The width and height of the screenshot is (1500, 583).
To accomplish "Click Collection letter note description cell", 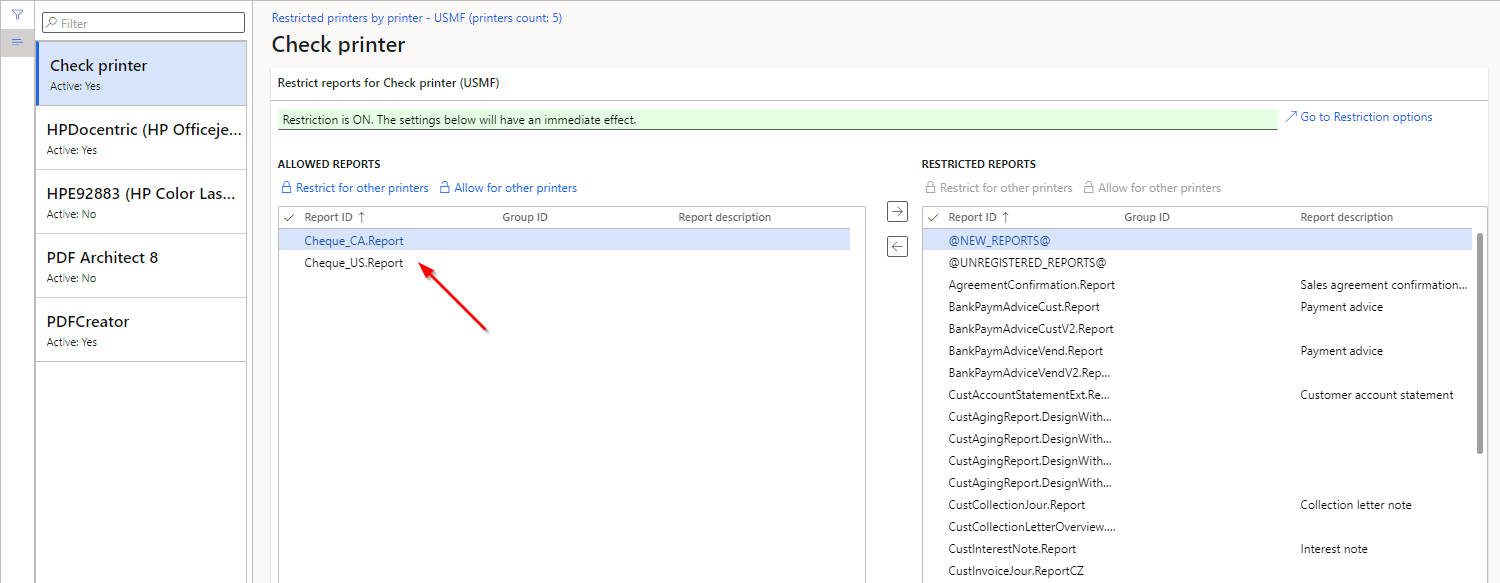I will coord(1356,505).
